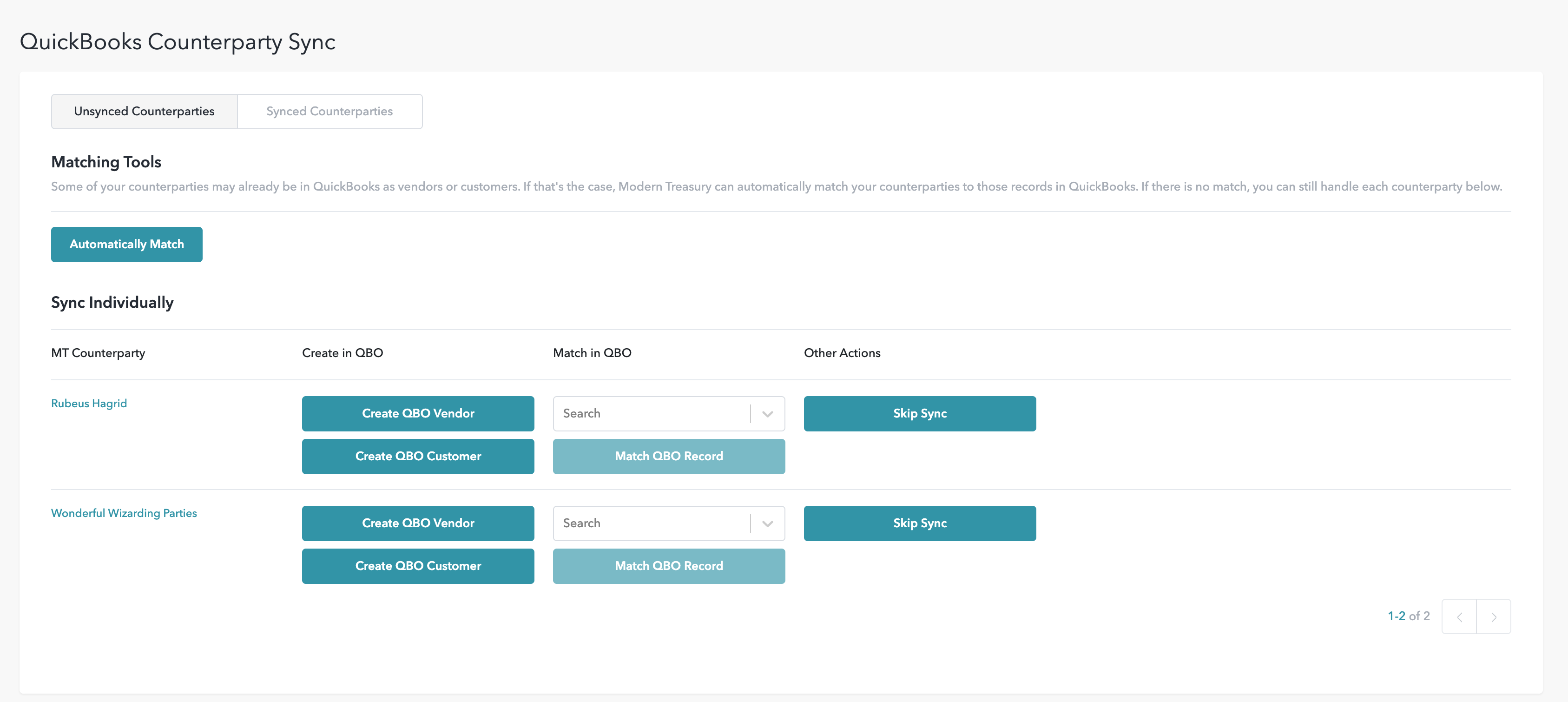Select the Unsynced Counterparties tab
1568x702 pixels.
click(144, 112)
